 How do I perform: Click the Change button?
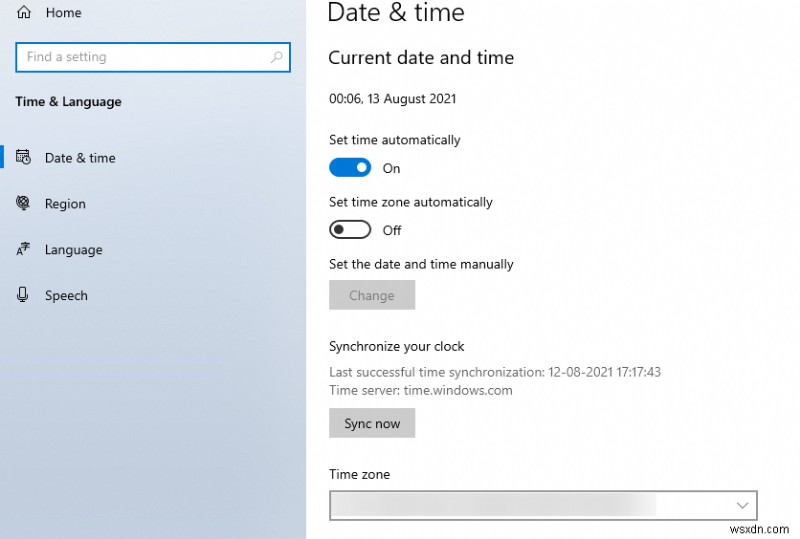point(372,295)
